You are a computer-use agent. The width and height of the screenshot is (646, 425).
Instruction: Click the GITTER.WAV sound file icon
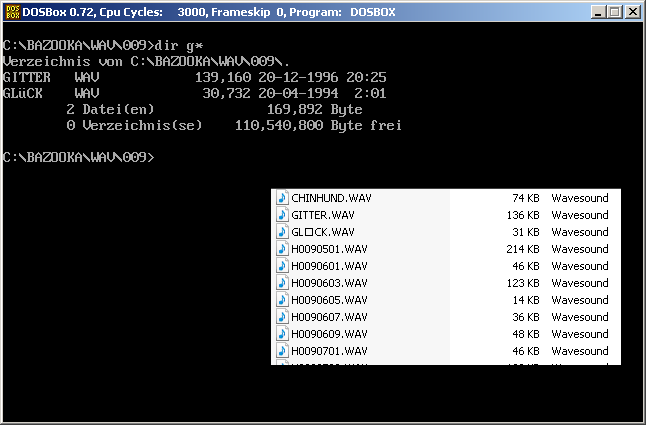[282, 215]
